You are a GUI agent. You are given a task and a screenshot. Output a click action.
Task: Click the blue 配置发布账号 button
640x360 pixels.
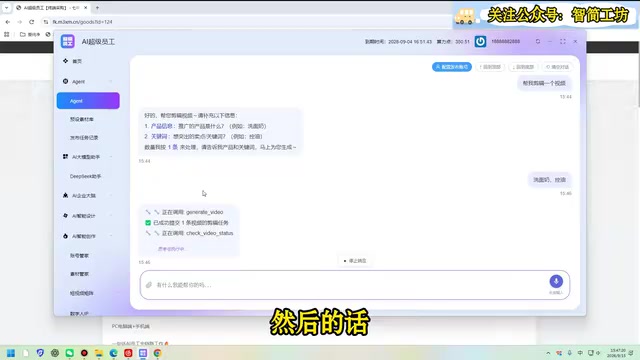(x=452, y=67)
